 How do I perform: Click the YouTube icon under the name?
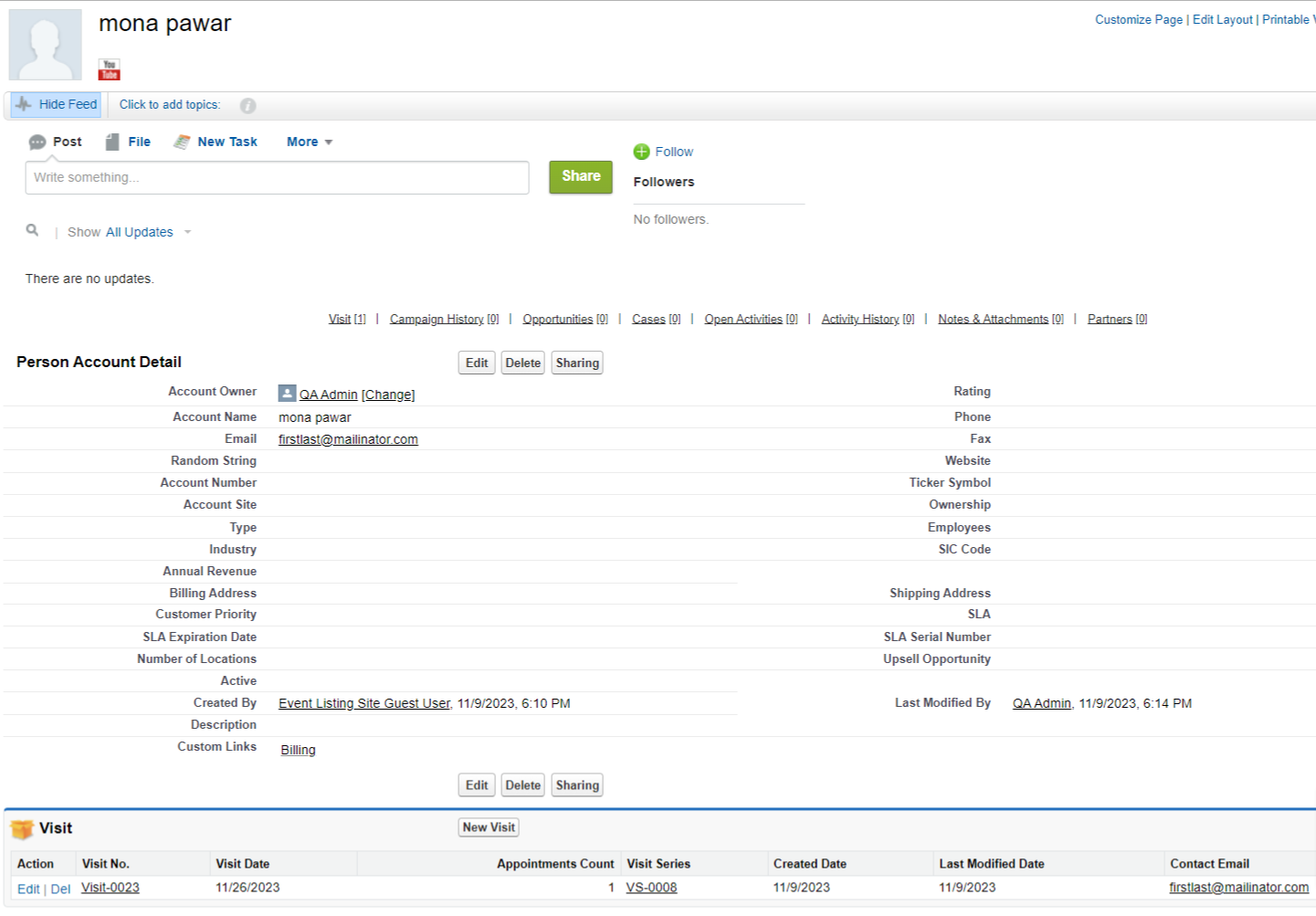[110, 70]
